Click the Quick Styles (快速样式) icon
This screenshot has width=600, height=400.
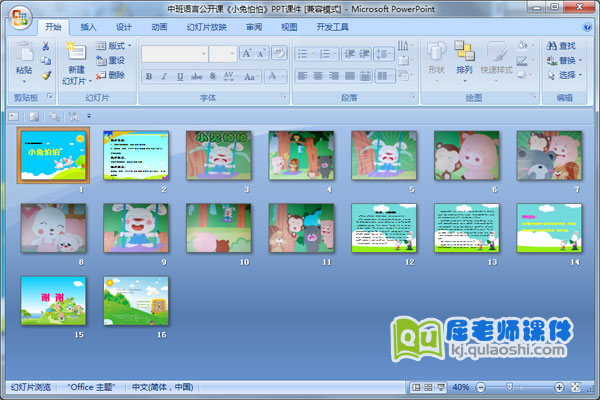tap(496, 51)
